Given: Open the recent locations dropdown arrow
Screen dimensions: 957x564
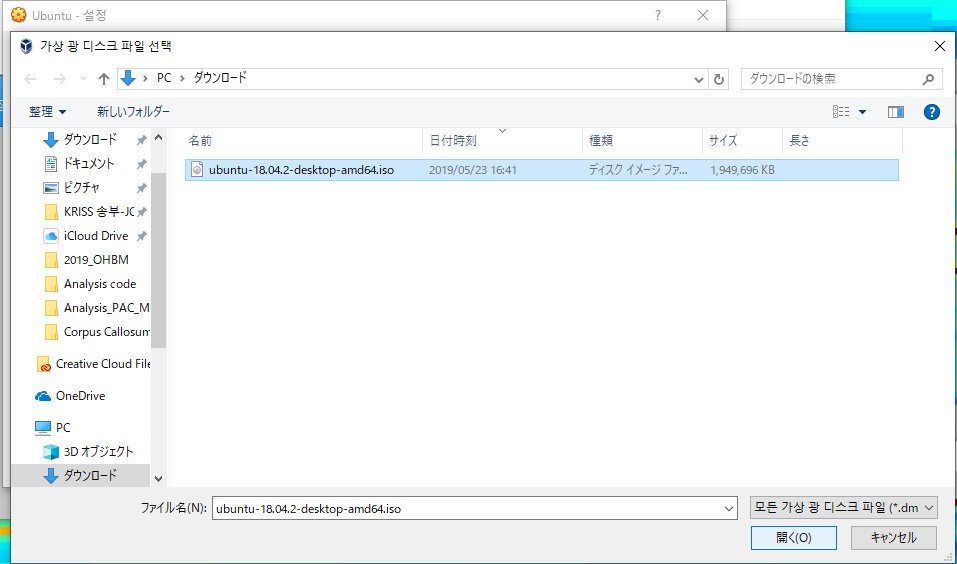Looking at the screenshot, I should click(84, 79).
